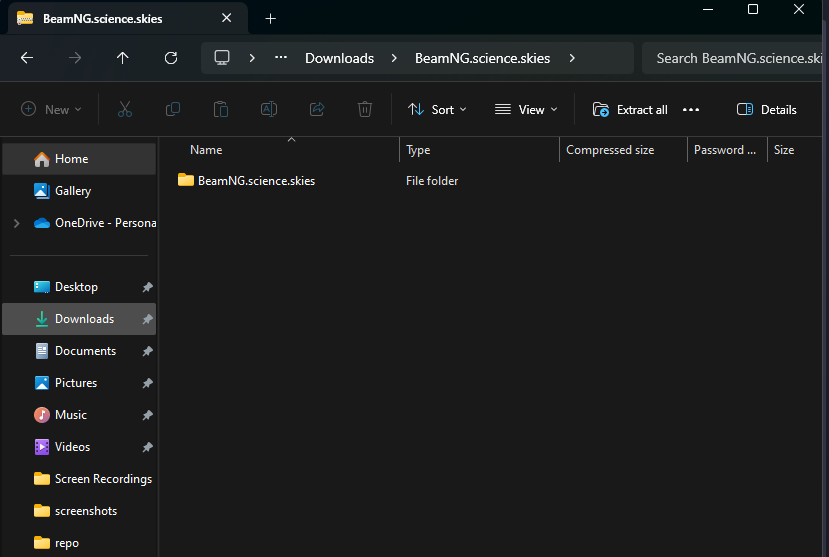
Task: Refresh the current folder view
Action: tap(171, 58)
